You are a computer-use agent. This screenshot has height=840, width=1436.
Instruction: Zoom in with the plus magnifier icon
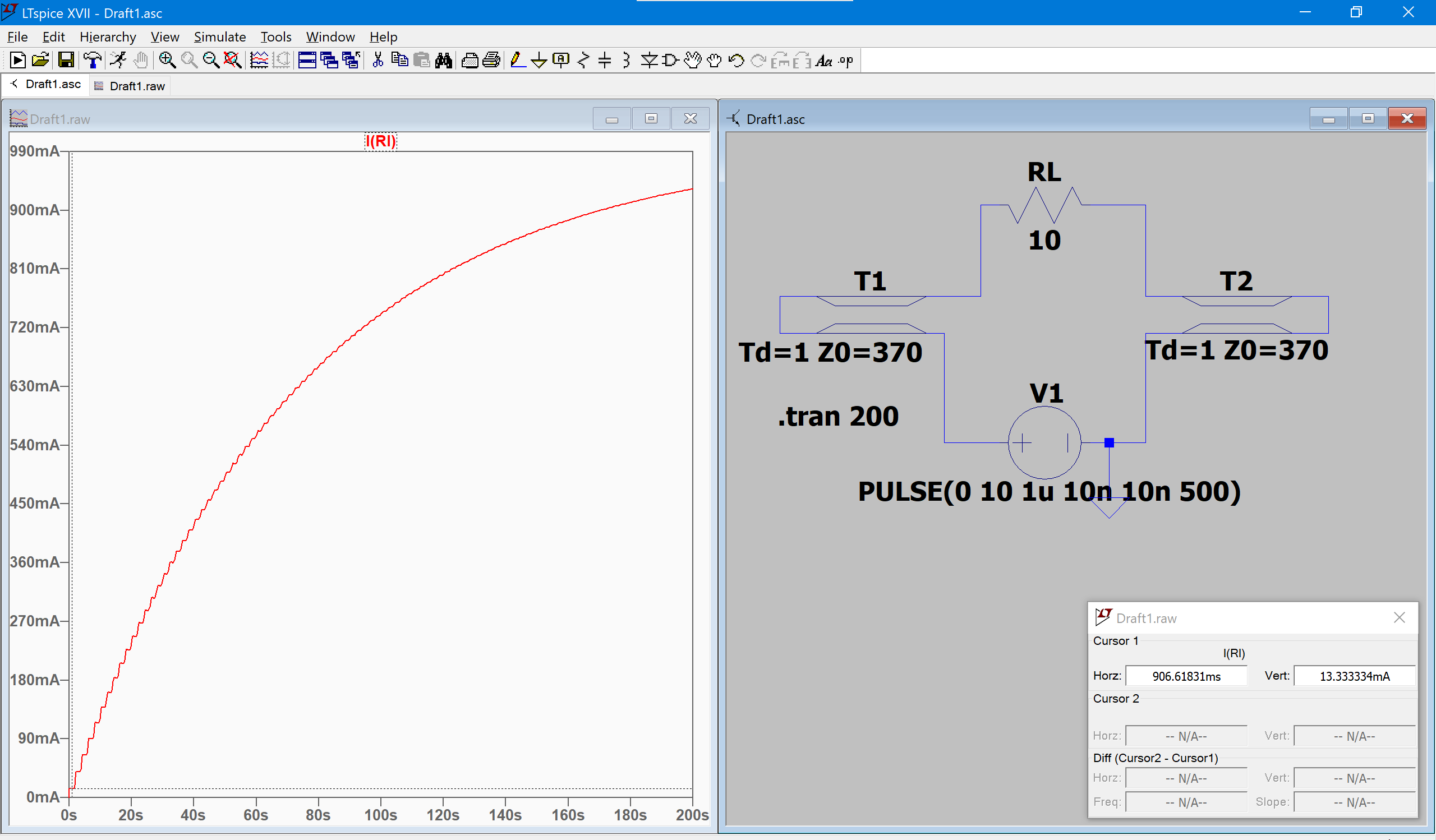167,60
